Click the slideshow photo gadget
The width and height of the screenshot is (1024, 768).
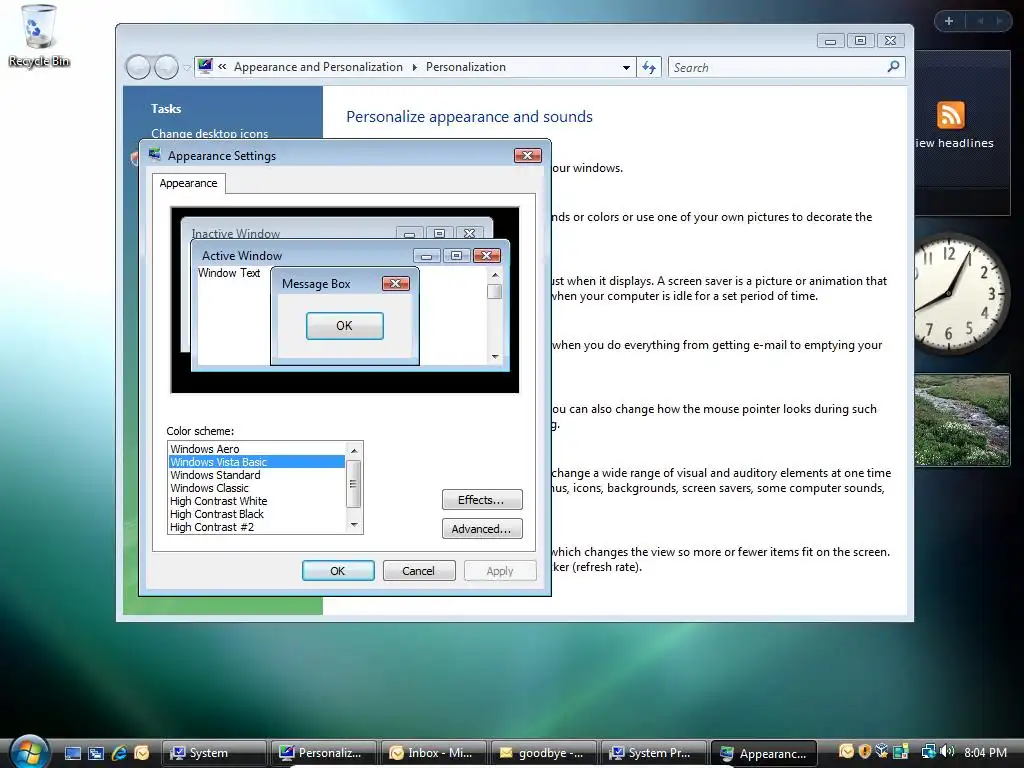click(962, 420)
